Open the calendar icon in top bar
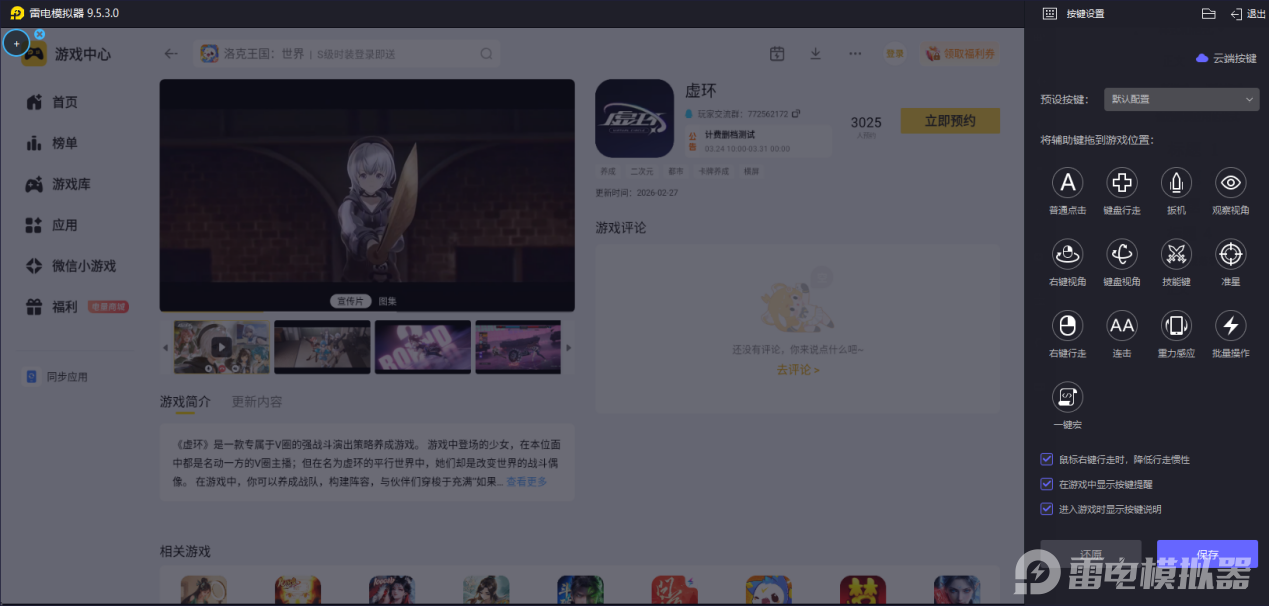The width and height of the screenshot is (1269, 606). coord(777,54)
